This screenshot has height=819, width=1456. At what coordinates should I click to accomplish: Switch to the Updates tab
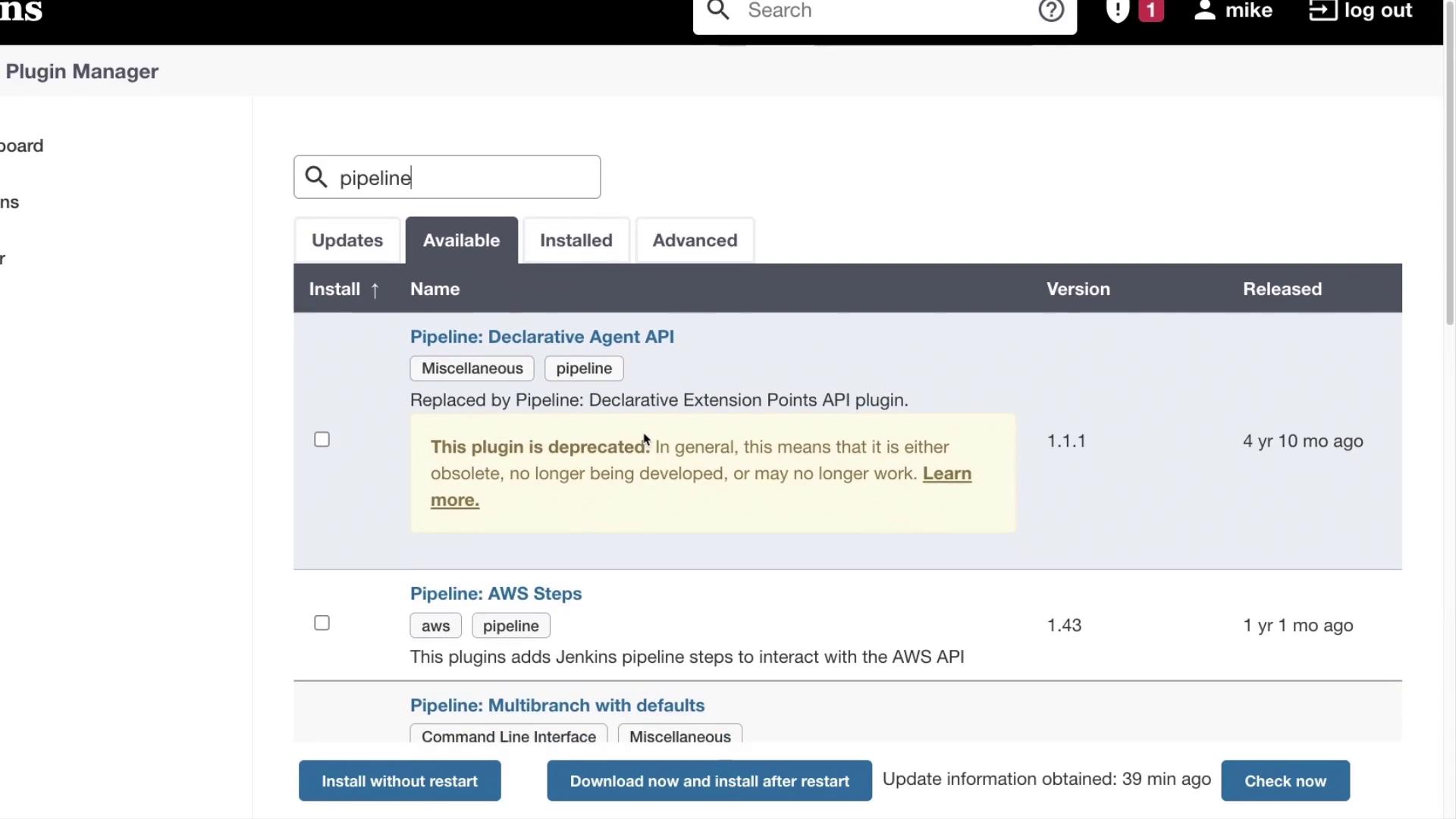tap(347, 240)
